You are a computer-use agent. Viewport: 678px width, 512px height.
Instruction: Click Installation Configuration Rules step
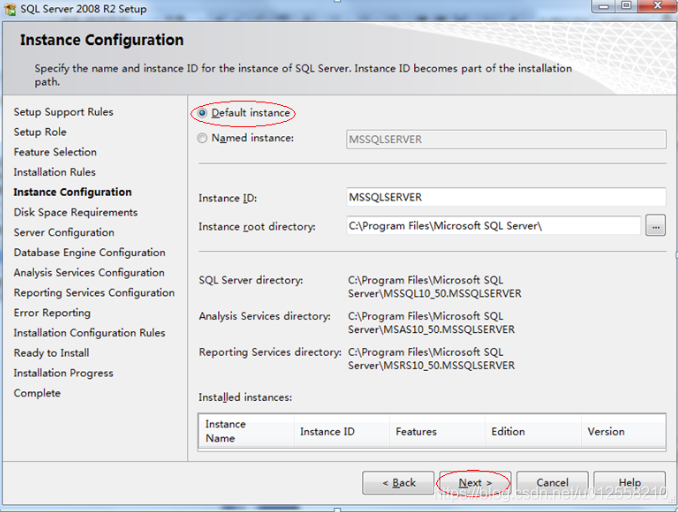[x=90, y=333]
